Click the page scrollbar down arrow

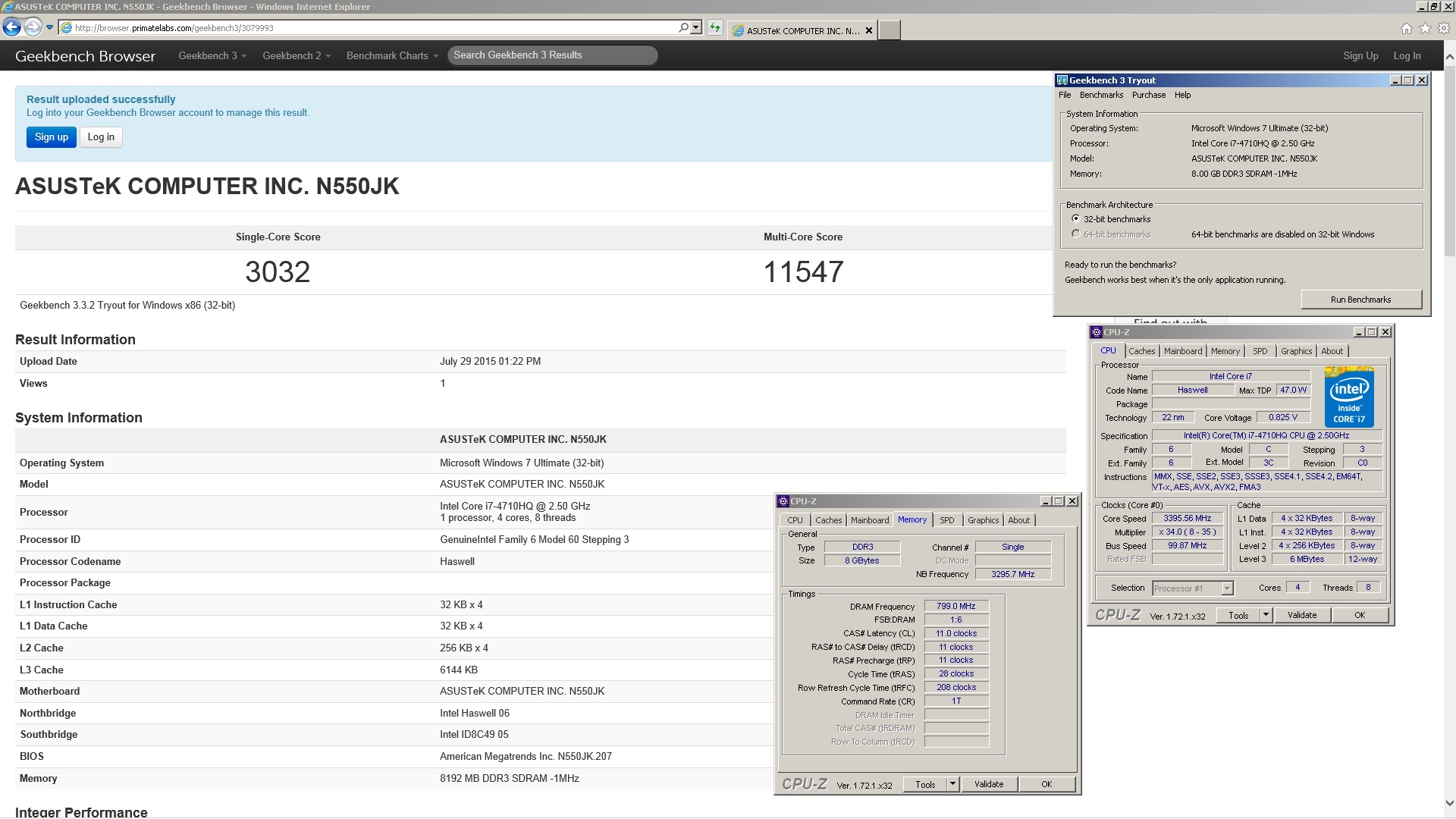pos(1449,803)
